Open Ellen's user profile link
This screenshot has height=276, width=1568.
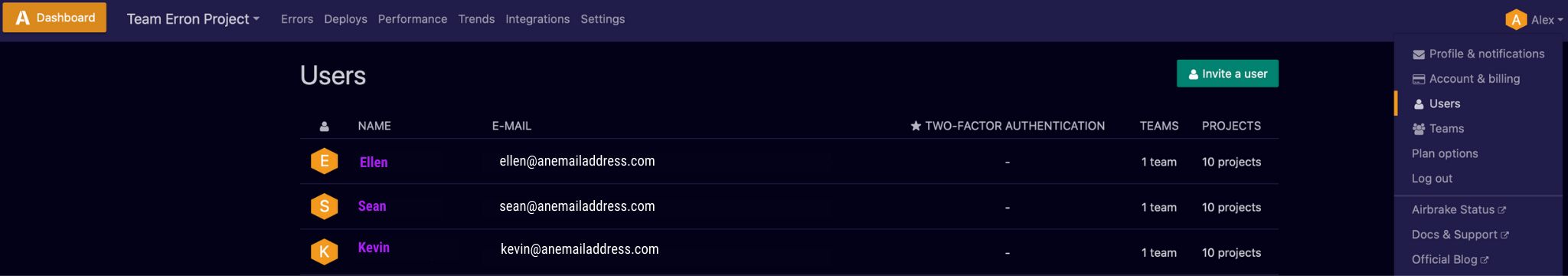point(374,162)
